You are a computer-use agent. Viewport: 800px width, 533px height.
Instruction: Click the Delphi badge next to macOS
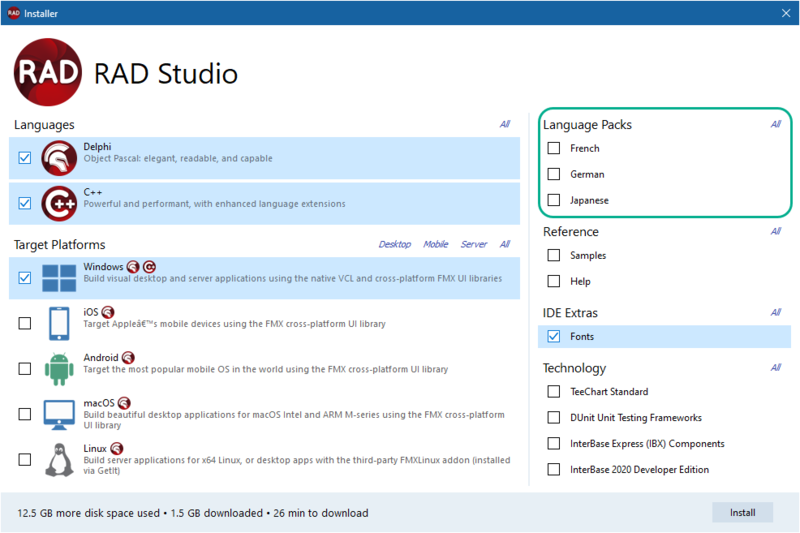point(124,403)
